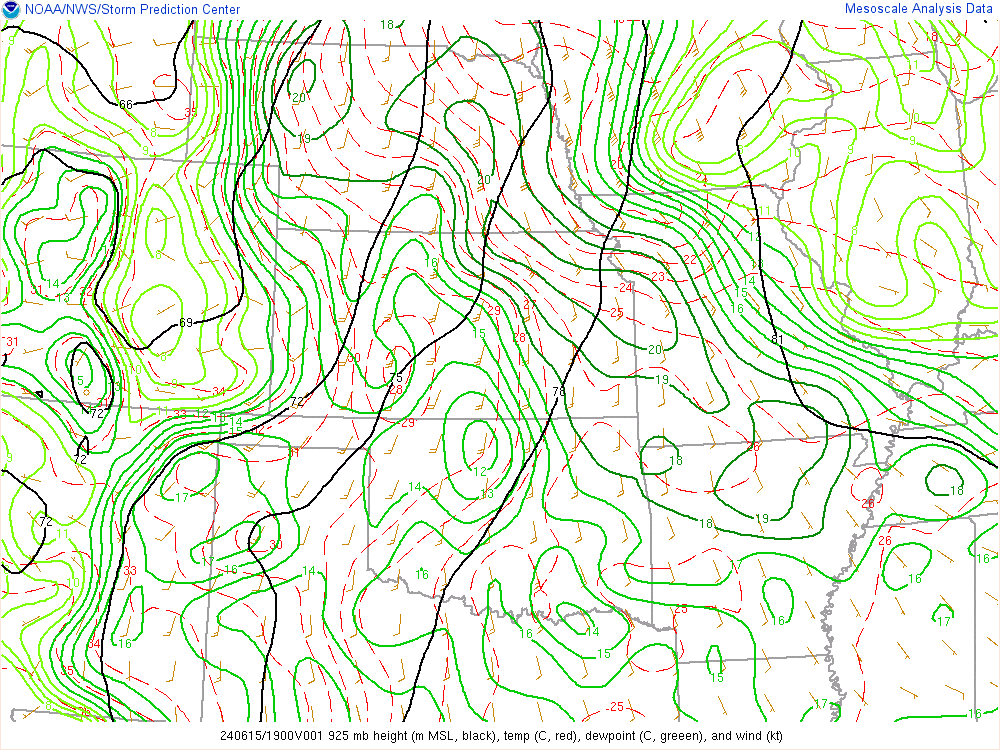Click the green 12 dewpoint label

point(480,471)
